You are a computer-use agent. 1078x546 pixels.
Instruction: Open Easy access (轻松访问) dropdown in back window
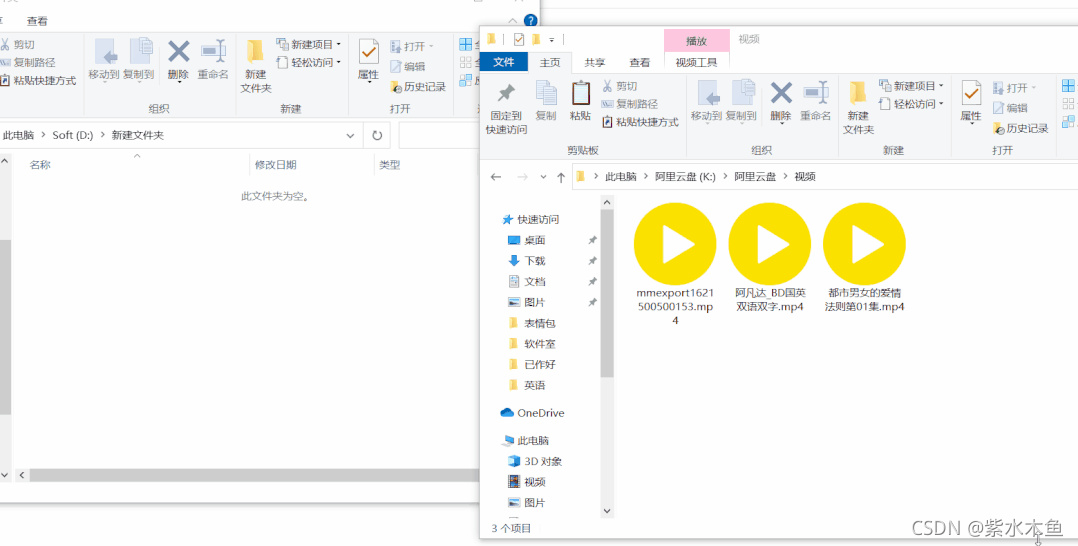[x=309, y=62]
